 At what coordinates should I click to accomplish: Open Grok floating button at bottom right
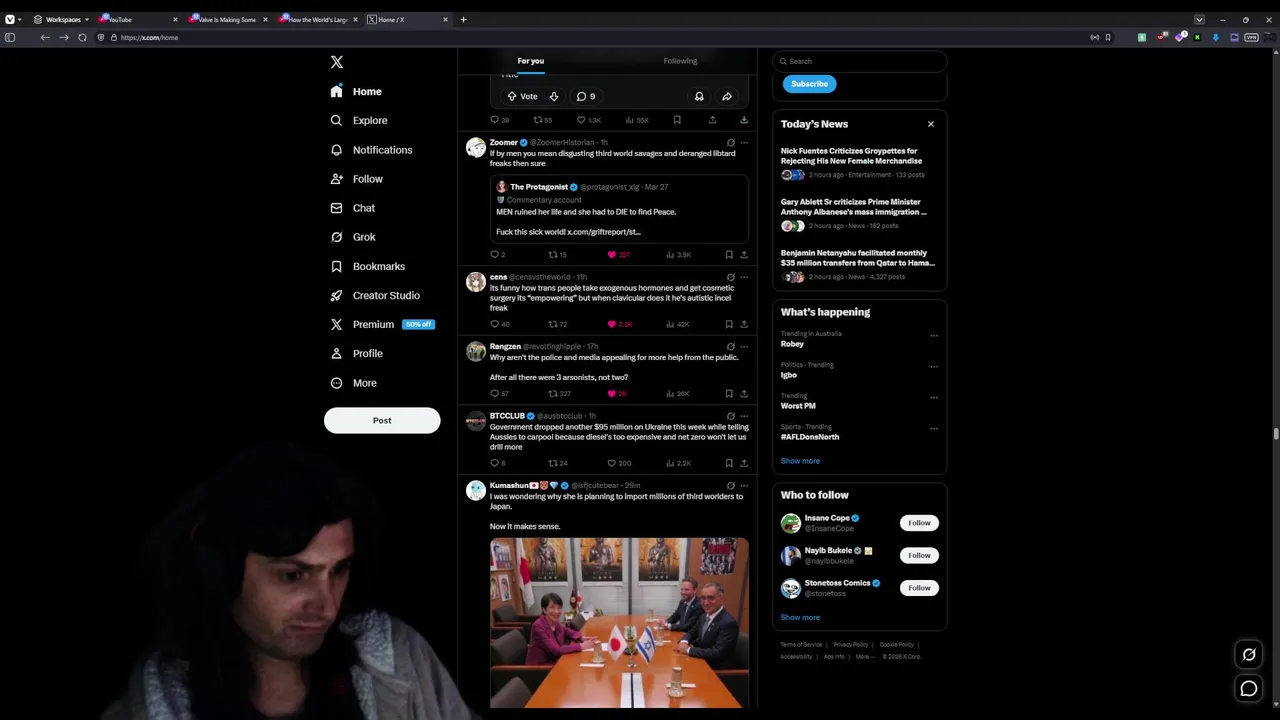pyautogui.click(x=1249, y=655)
